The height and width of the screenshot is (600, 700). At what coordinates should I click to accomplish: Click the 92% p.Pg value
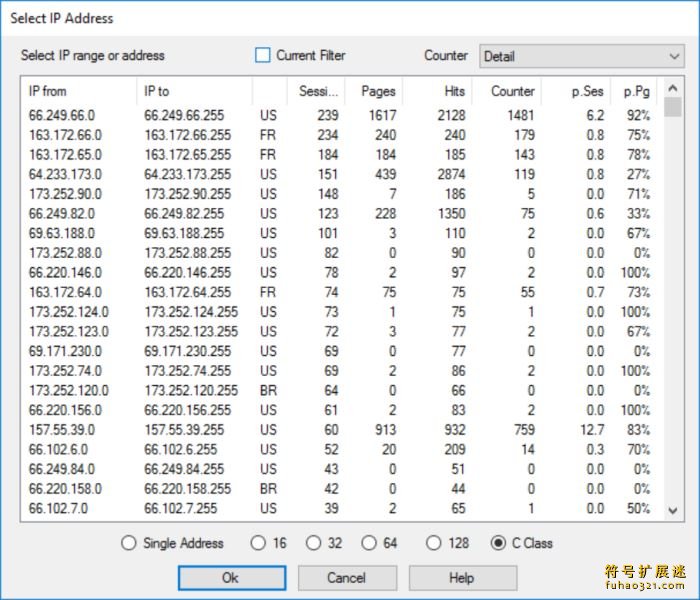click(638, 115)
